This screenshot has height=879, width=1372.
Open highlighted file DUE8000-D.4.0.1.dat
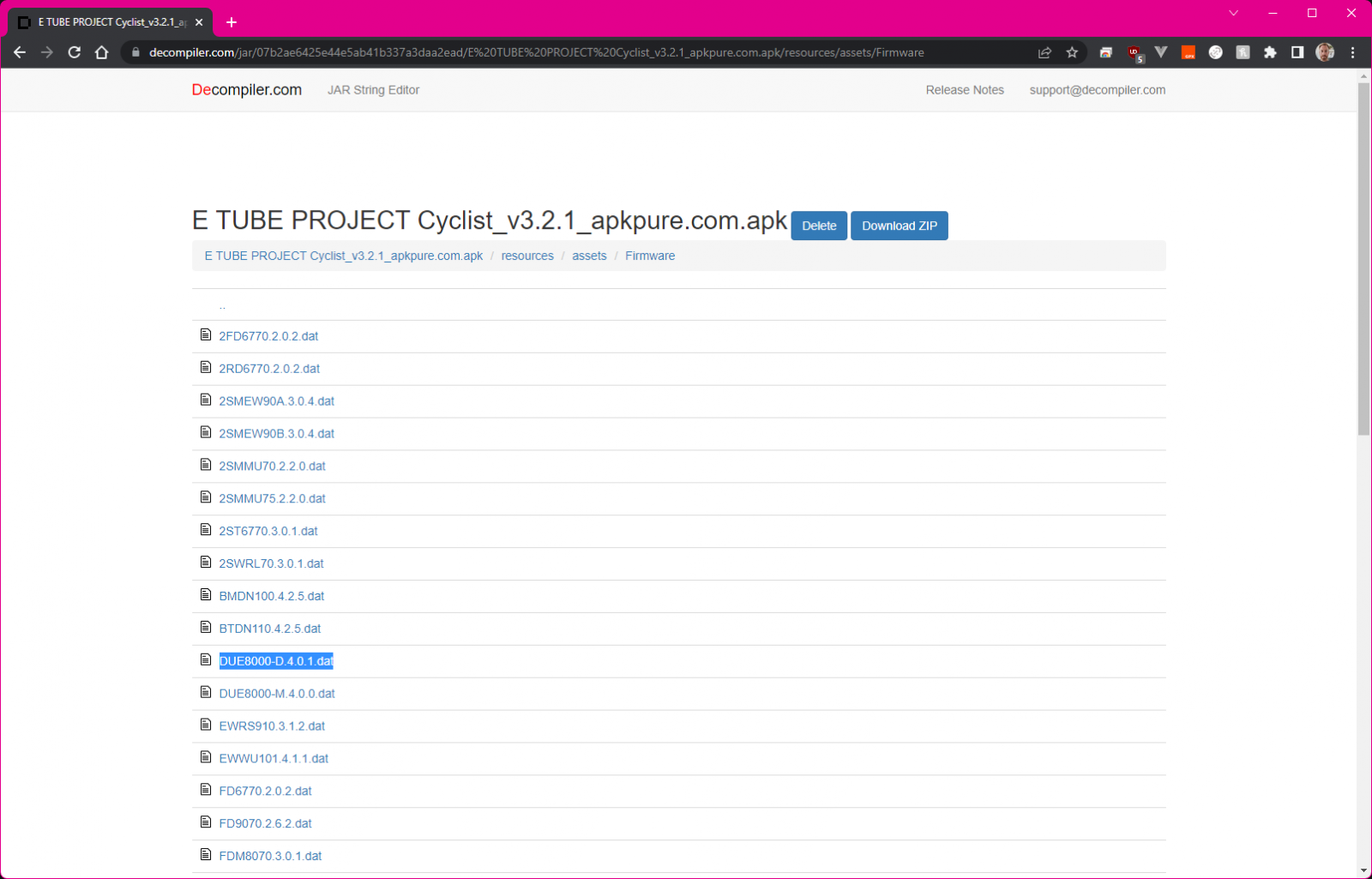pyautogui.click(x=276, y=661)
